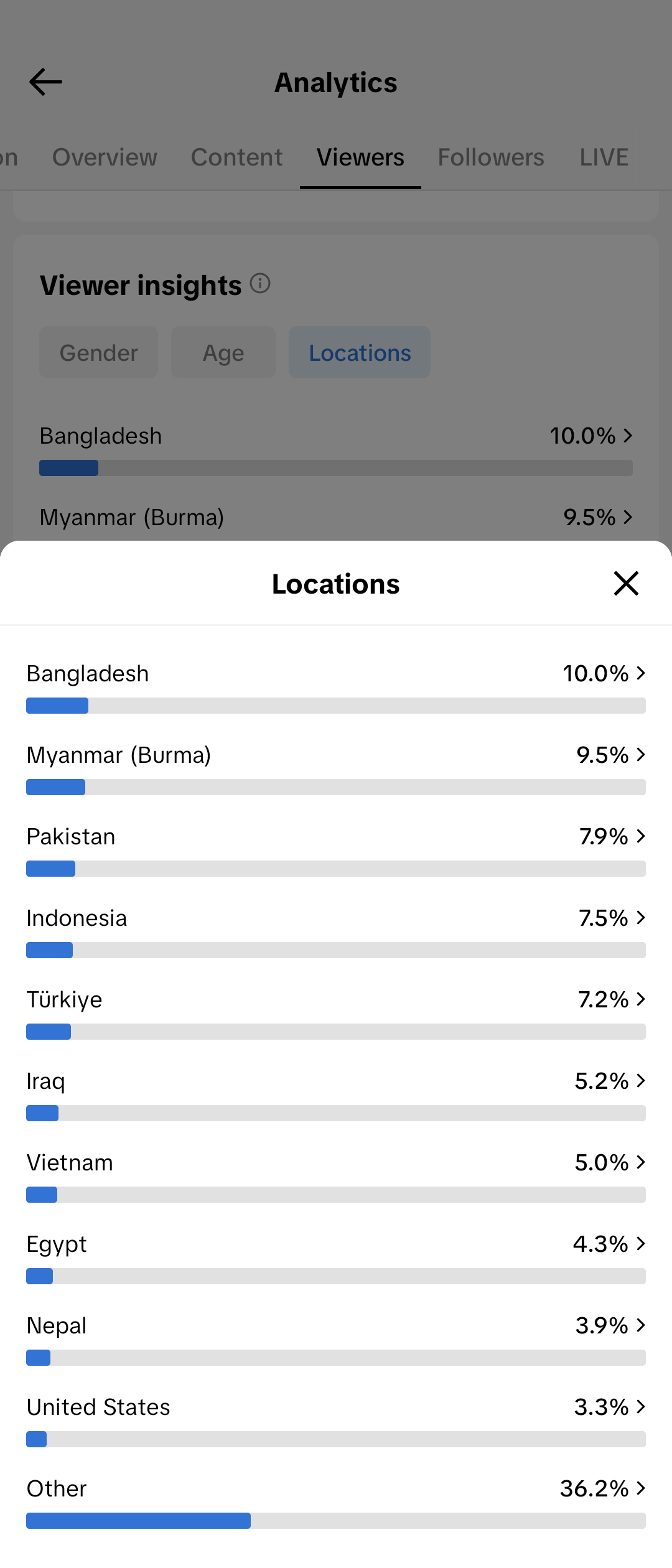The width and height of the screenshot is (672, 1568).
Task: Select the Age filter chip
Action: pos(223,353)
